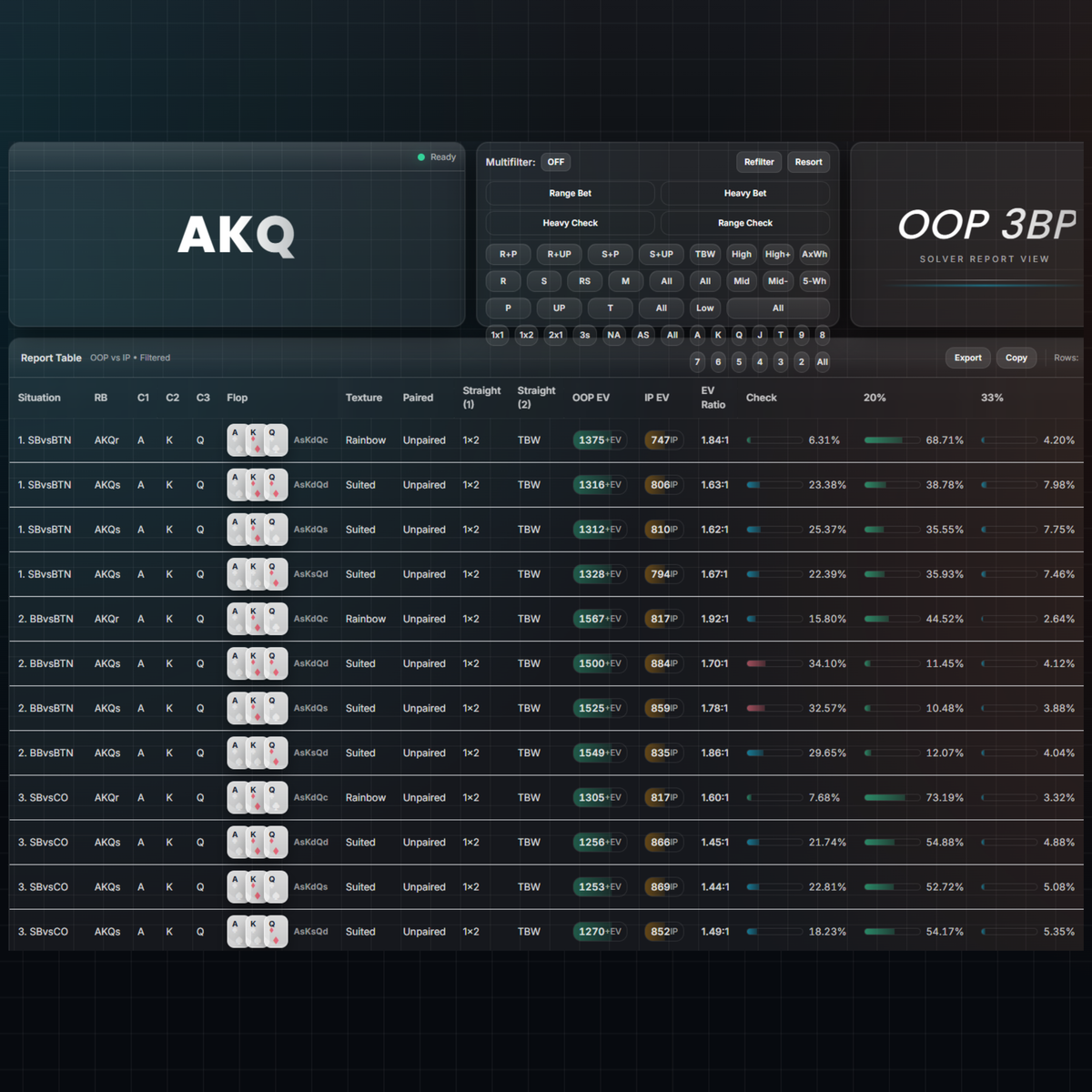The height and width of the screenshot is (1092, 1092).
Task: Select the TBW straight filter chip
Action: pyautogui.click(x=705, y=255)
